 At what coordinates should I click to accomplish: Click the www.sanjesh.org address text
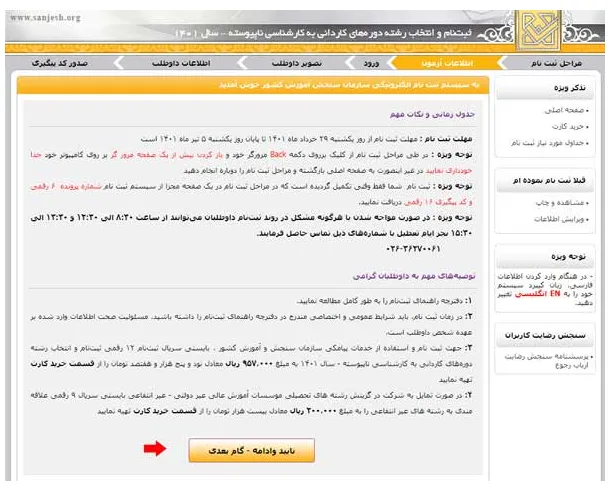45,18
